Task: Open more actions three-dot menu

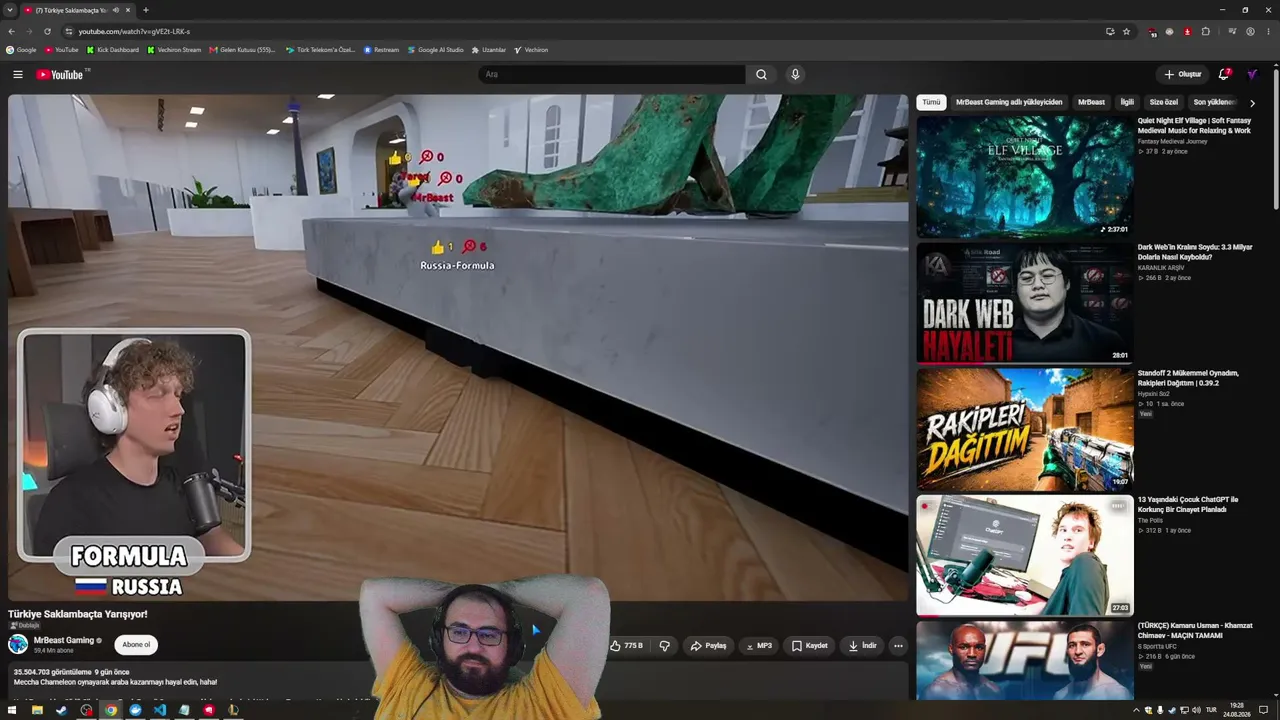Action: pyautogui.click(x=898, y=646)
